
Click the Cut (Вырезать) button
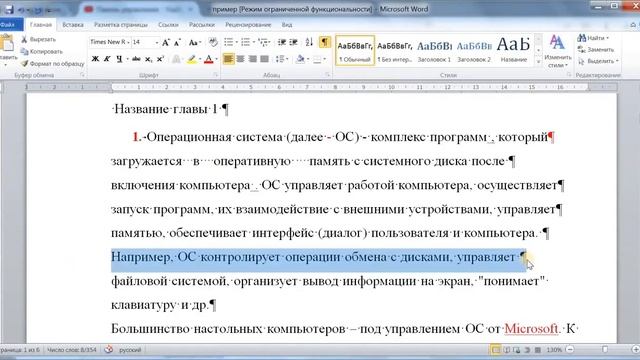pyautogui.click(x=38, y=40)
